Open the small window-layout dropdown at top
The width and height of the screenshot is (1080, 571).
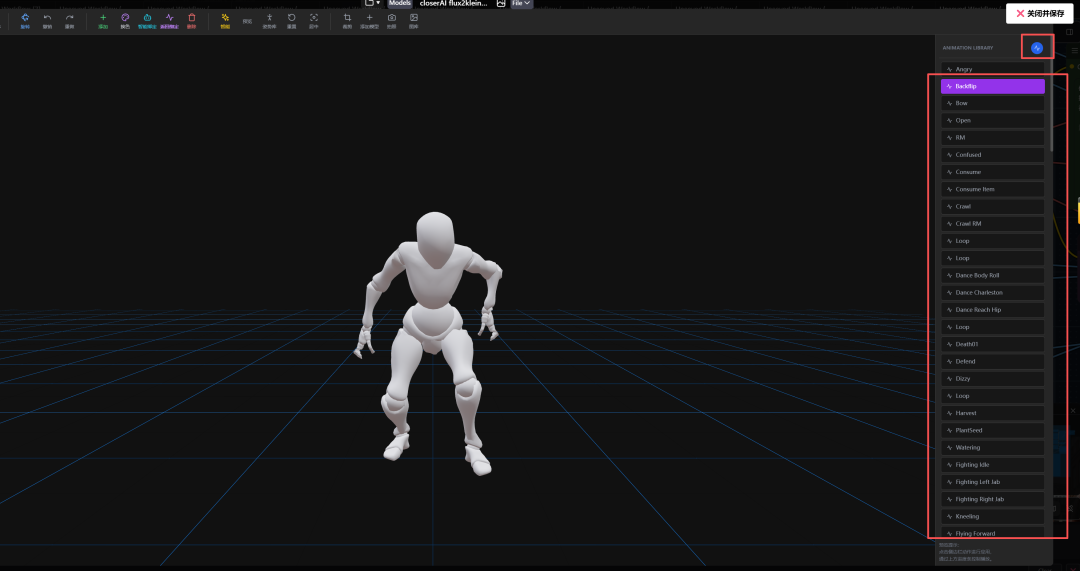[373, 3]
